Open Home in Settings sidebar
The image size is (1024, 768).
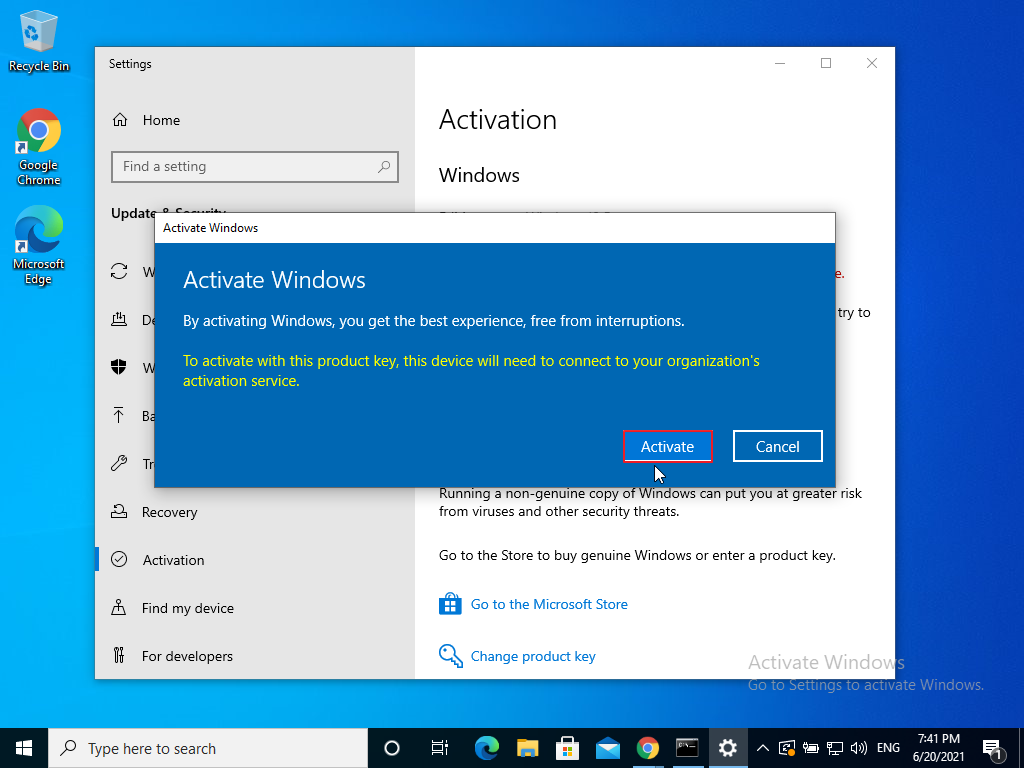click(161, 120)
